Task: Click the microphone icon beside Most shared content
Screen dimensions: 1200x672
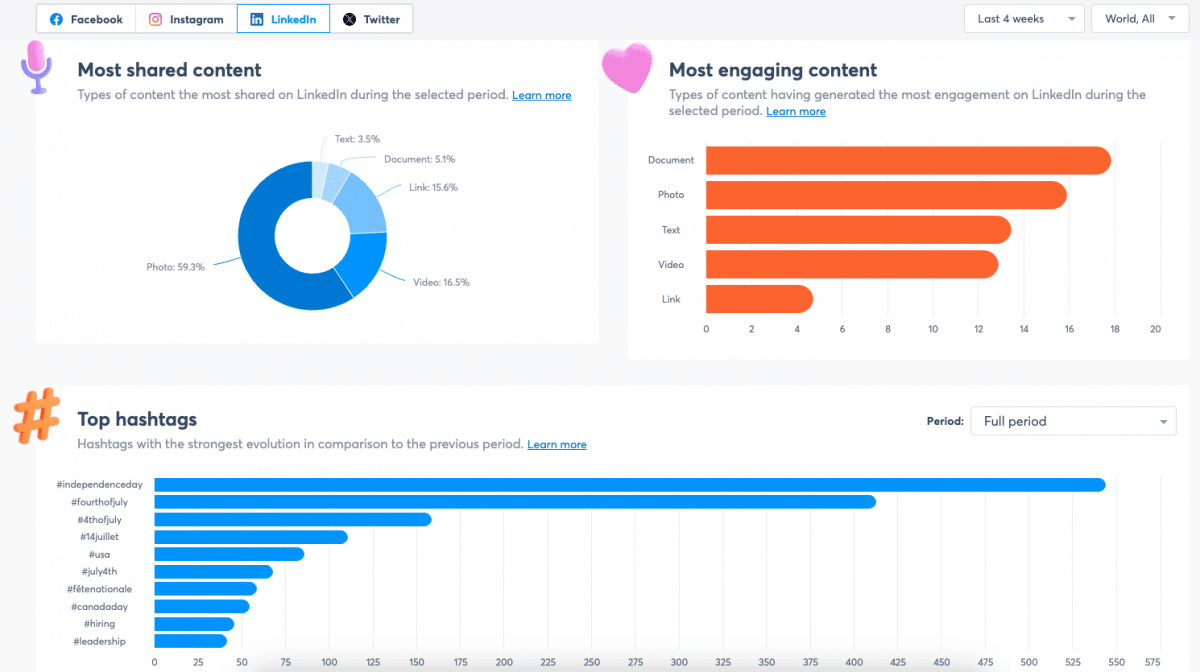Action: pos(38,65)
